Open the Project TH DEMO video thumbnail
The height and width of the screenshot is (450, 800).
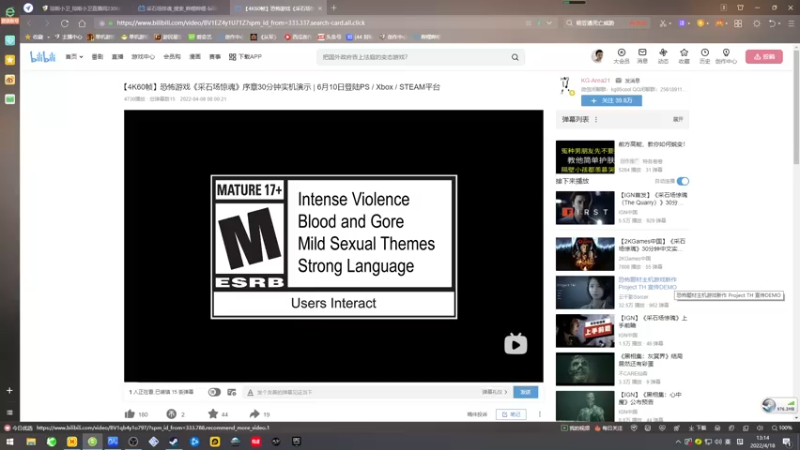pos(585,292)
